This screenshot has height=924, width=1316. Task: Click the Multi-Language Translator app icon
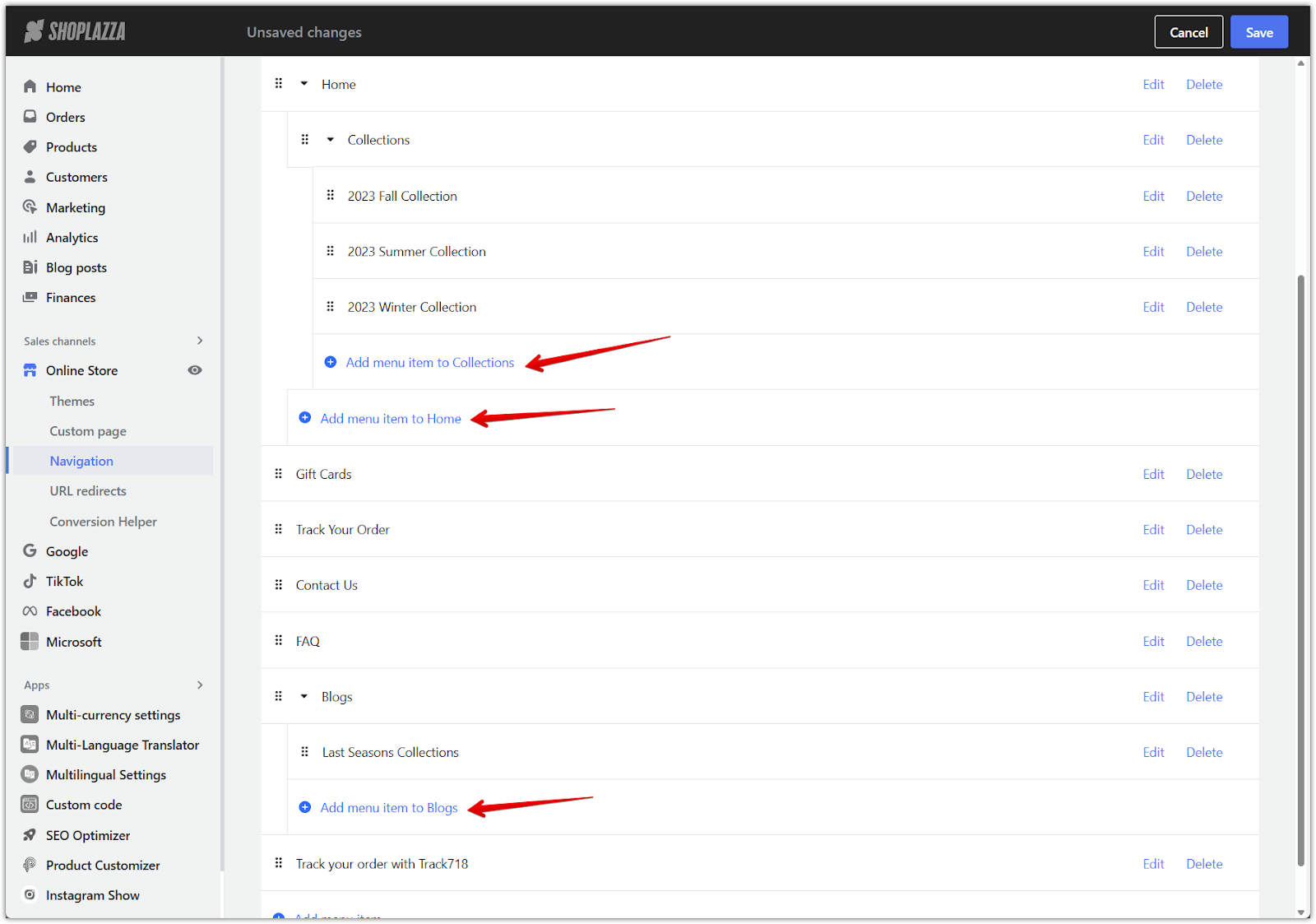click(x=30, y=745)
